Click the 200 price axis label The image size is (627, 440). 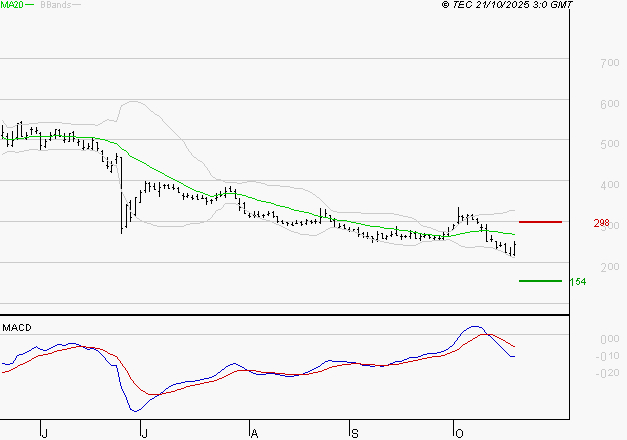click(x=610, y=267)
